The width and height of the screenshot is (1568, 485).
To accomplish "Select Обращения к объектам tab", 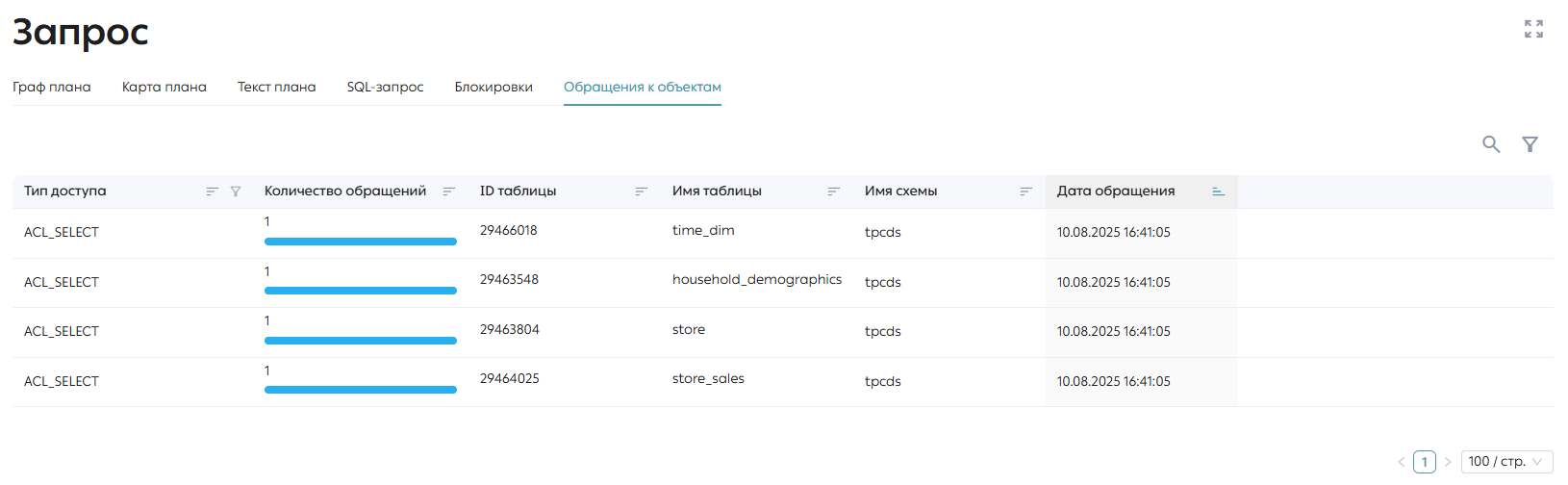I will click(x=643, y=87).
